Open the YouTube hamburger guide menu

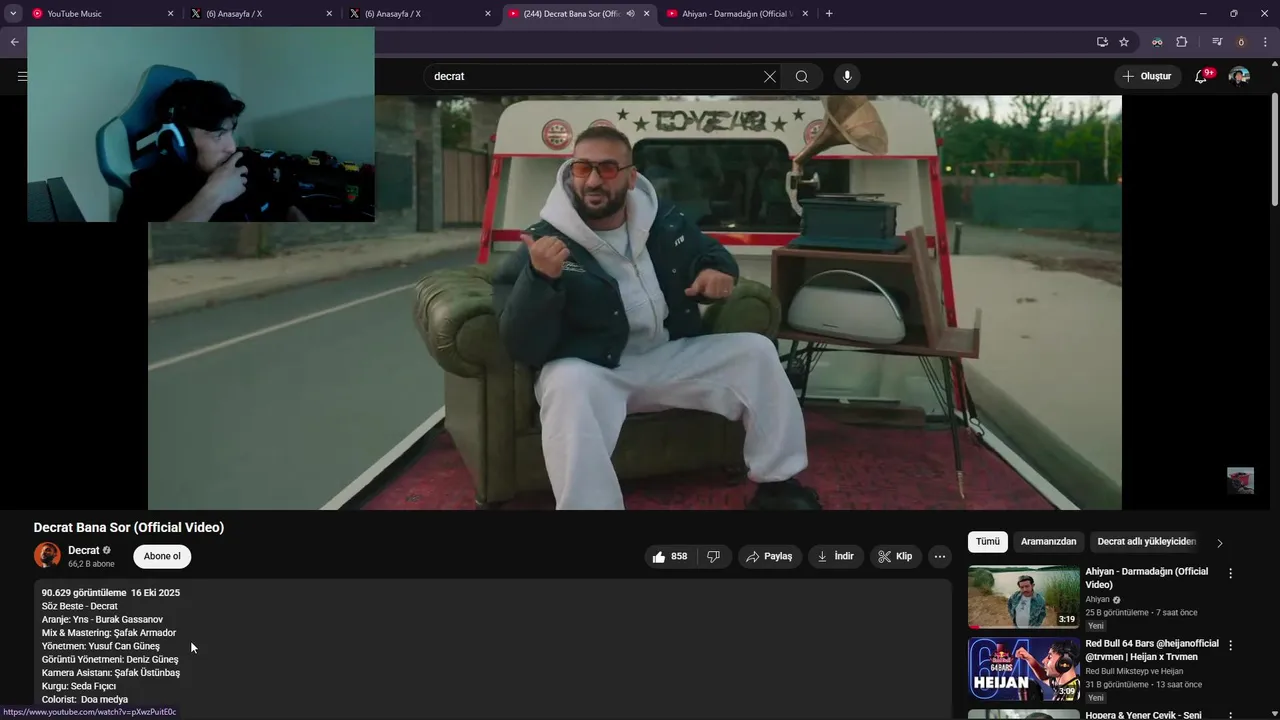pyautogui.click(x=21, y=76)
